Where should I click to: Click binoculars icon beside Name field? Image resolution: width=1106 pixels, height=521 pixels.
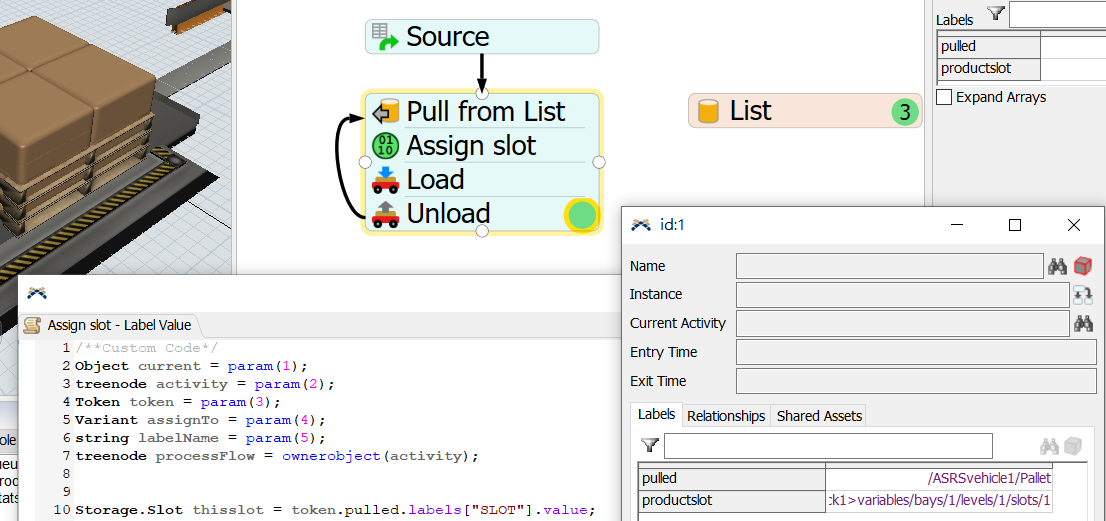point(1057,266)
